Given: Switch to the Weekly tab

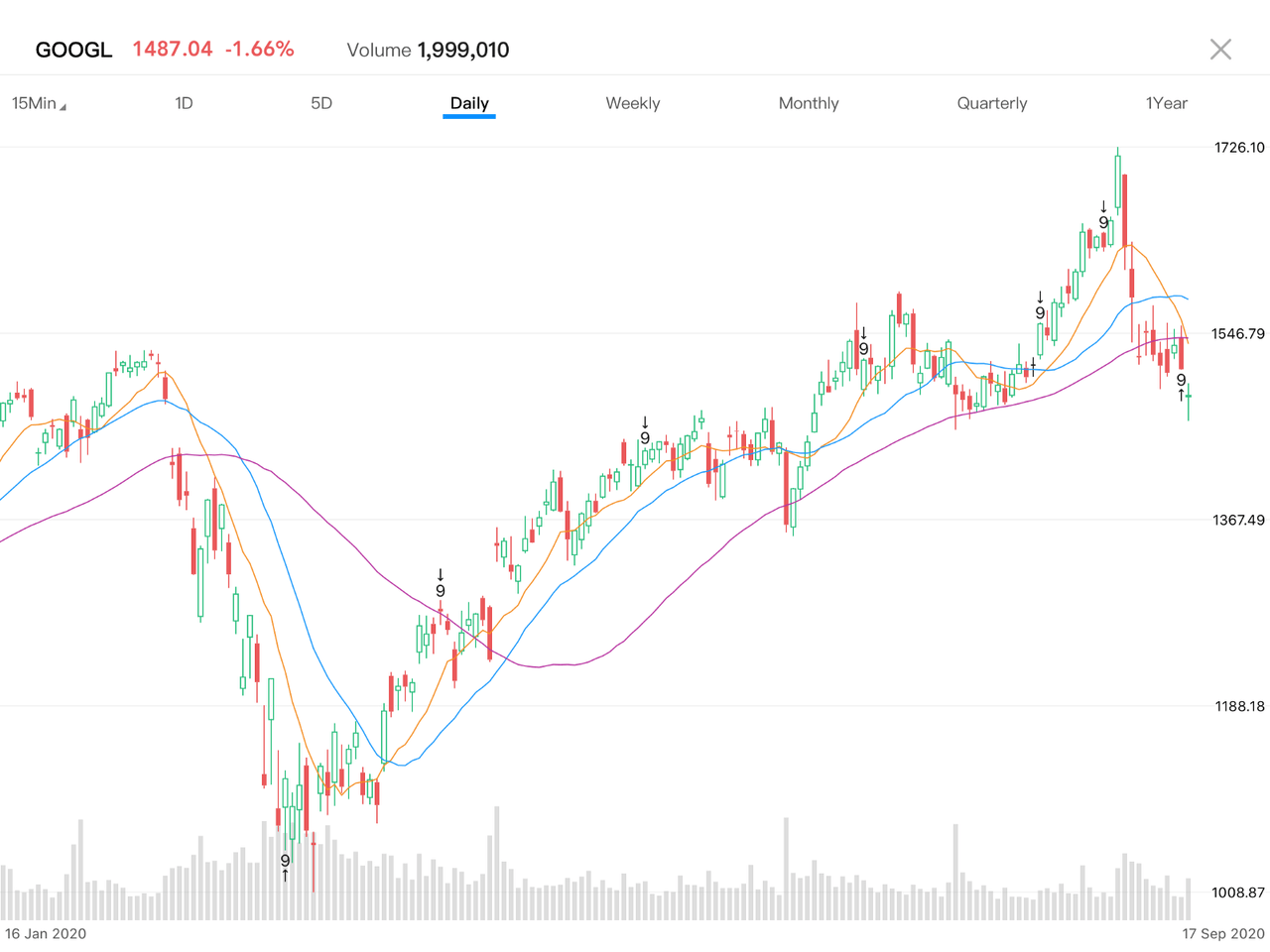Looking at the screenshot, I should tap(632, 102).
